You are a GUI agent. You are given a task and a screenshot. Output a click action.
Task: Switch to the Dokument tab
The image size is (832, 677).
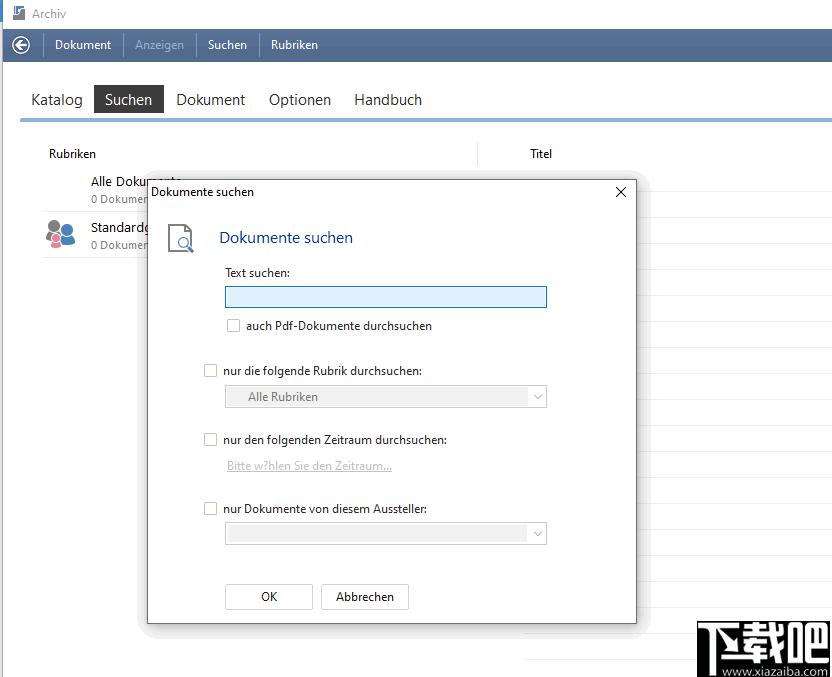(x=211, y=100)
